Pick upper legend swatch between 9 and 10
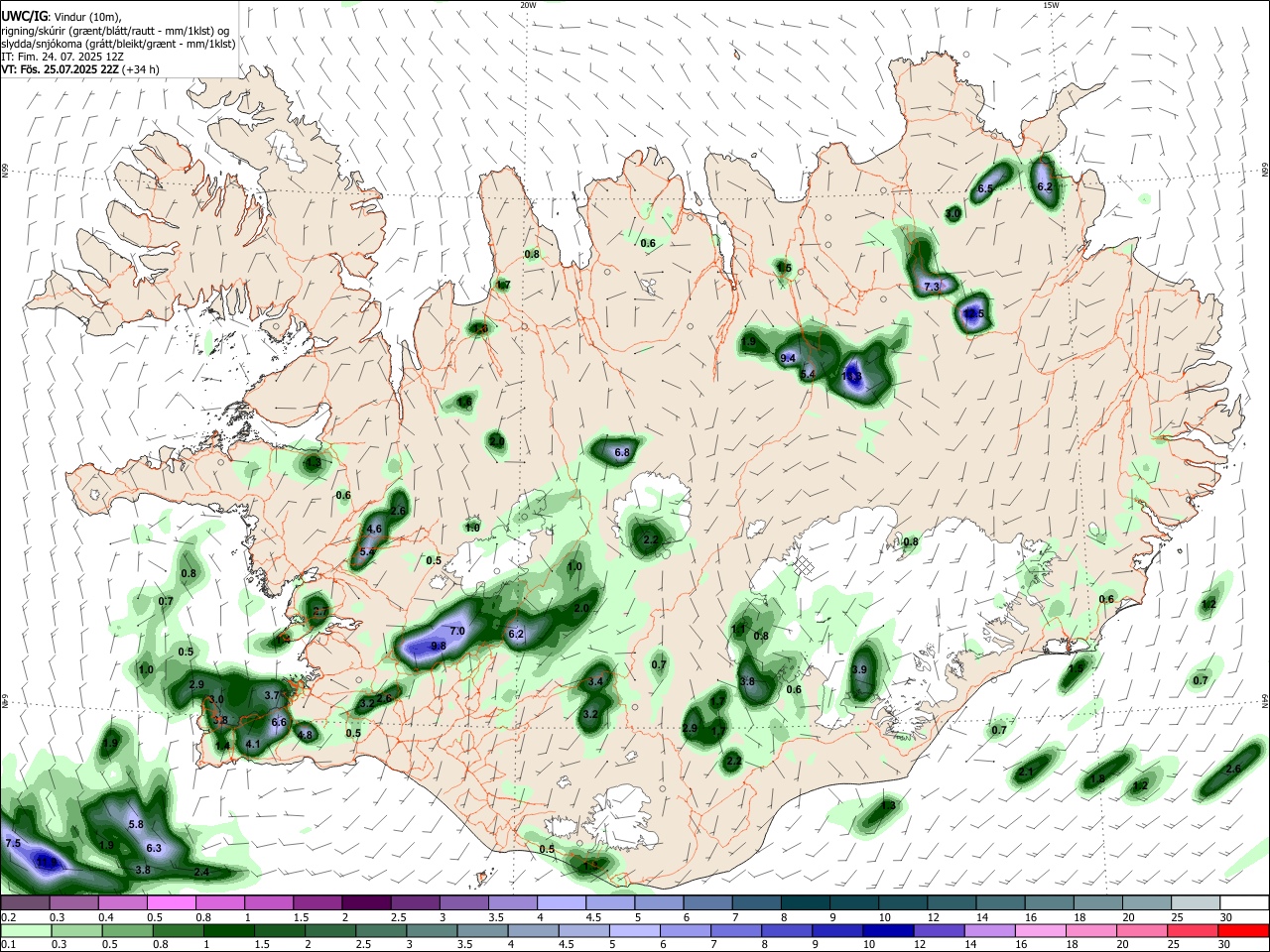Image resolution: width=1270 pixels, height=952 pixels. point(854,902)
